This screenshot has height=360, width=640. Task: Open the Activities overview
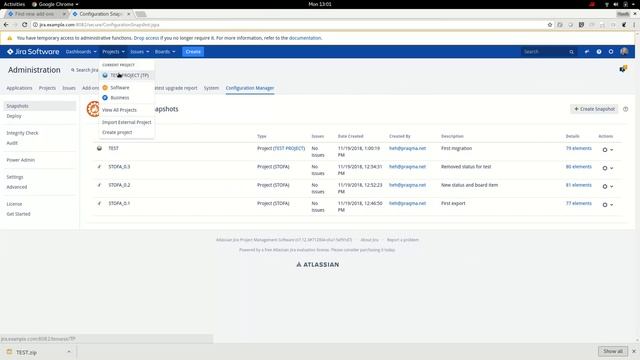pos(14,4)
